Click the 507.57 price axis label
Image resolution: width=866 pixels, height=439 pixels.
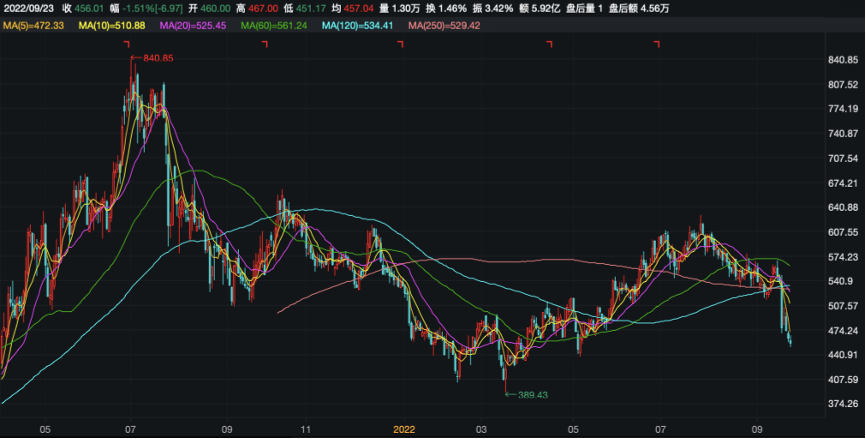[843, 305]
